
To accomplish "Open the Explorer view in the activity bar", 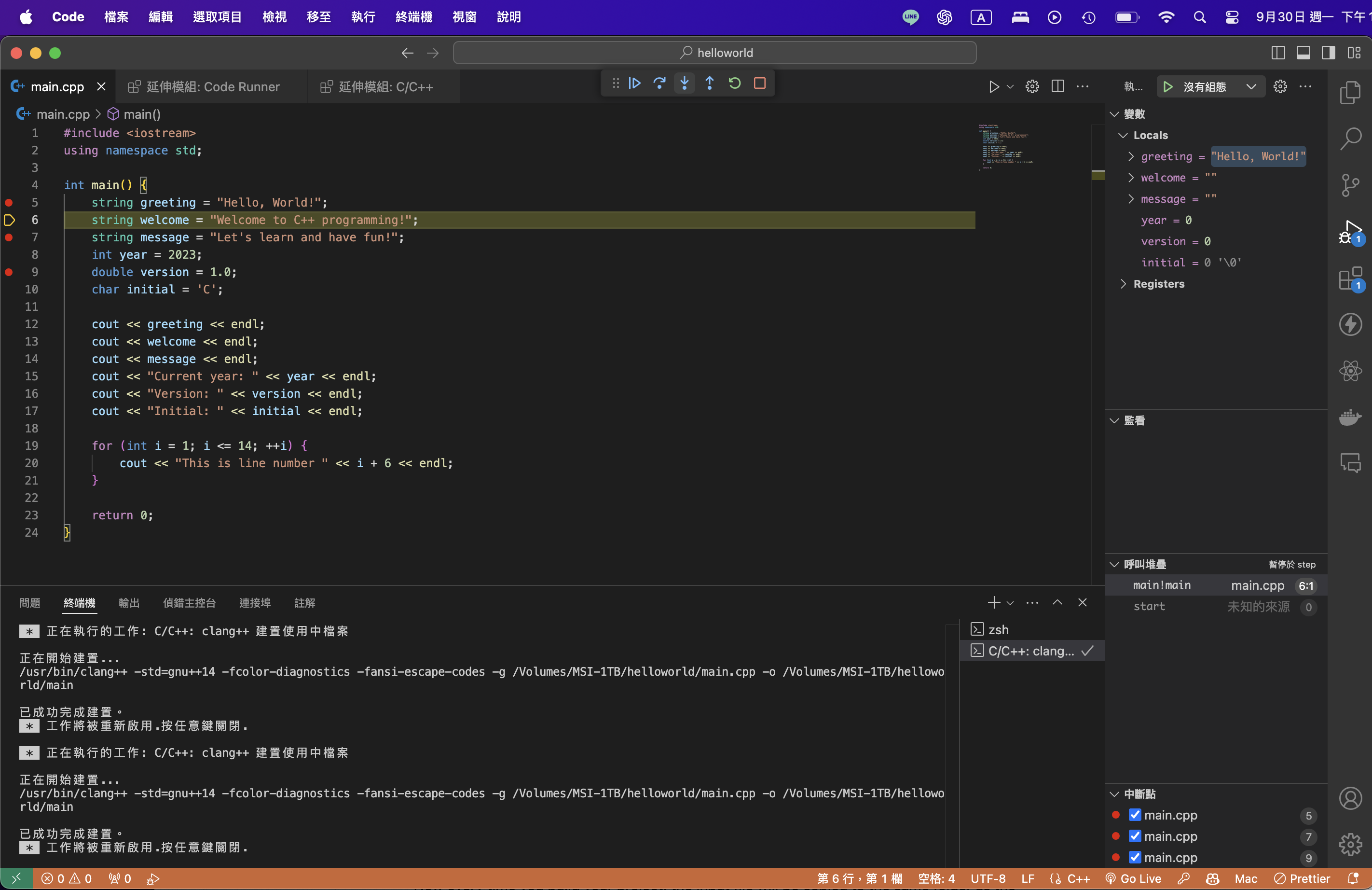I will pyautogui.click(x=1350, y=92).
